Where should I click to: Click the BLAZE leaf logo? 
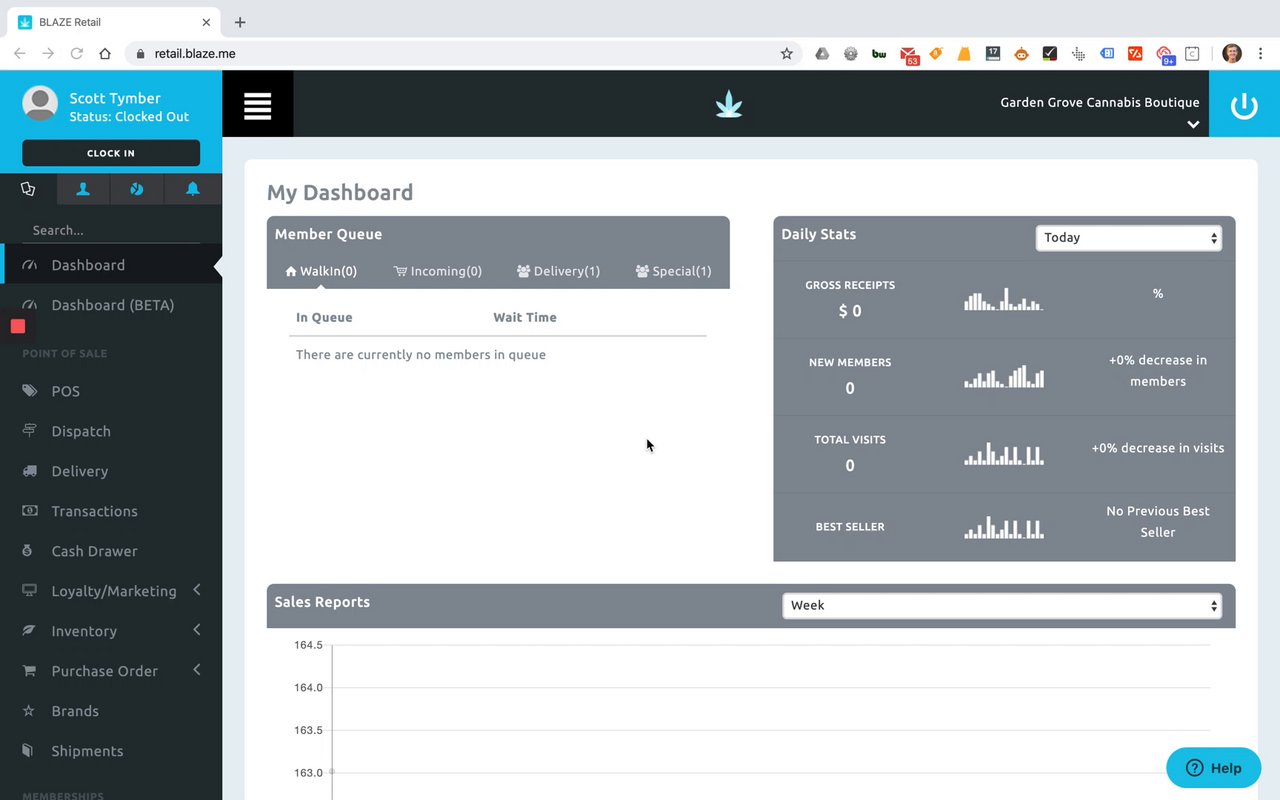coord(729,104)
